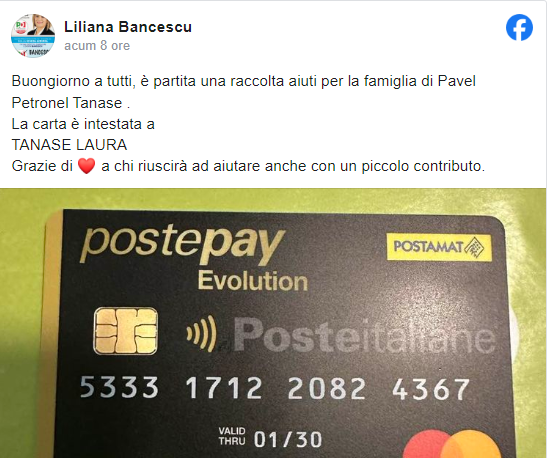The height and width of the screenshot is (458, 547).
Task: Click the valid thru date 01/30
Action: [288, 439]
